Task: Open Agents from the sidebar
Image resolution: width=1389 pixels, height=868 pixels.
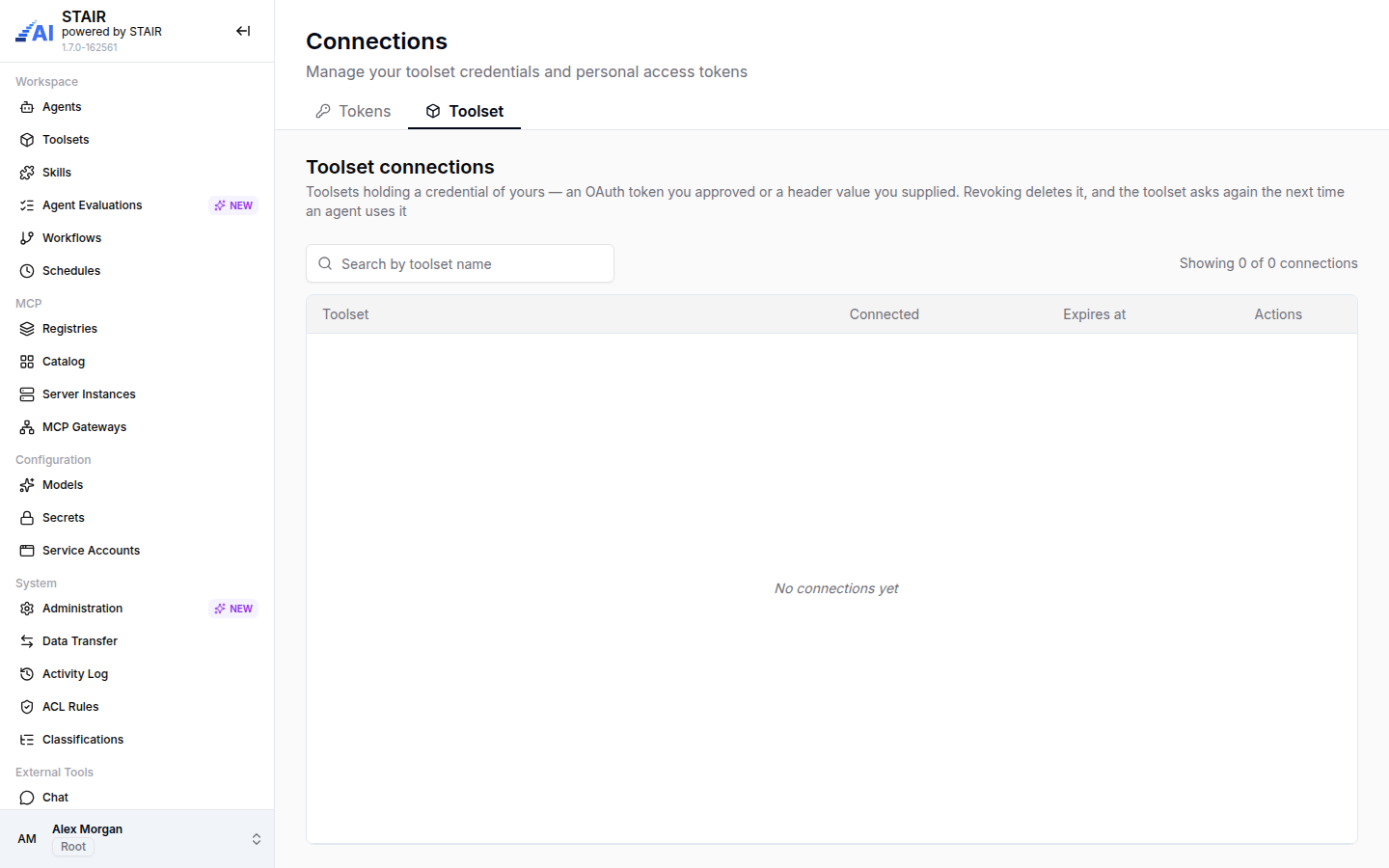Action: [x=137, y=107]
